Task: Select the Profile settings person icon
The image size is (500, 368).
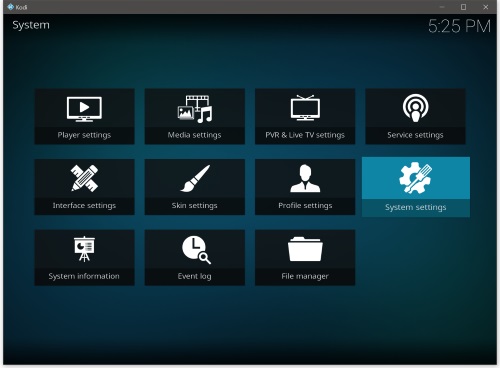Action: coord(305,178)
